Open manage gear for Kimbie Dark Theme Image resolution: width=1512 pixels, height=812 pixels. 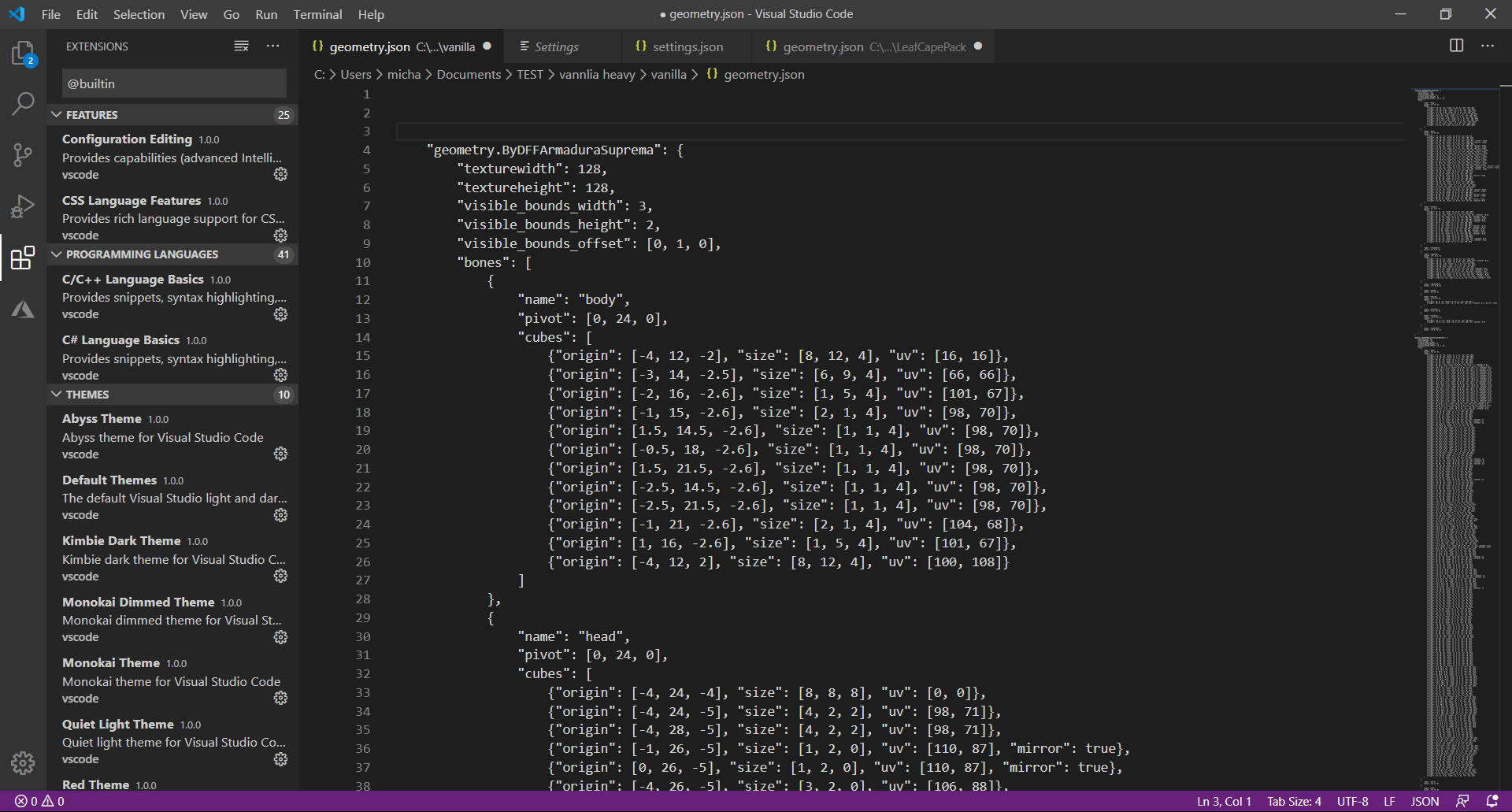click(x=280, y=576)
